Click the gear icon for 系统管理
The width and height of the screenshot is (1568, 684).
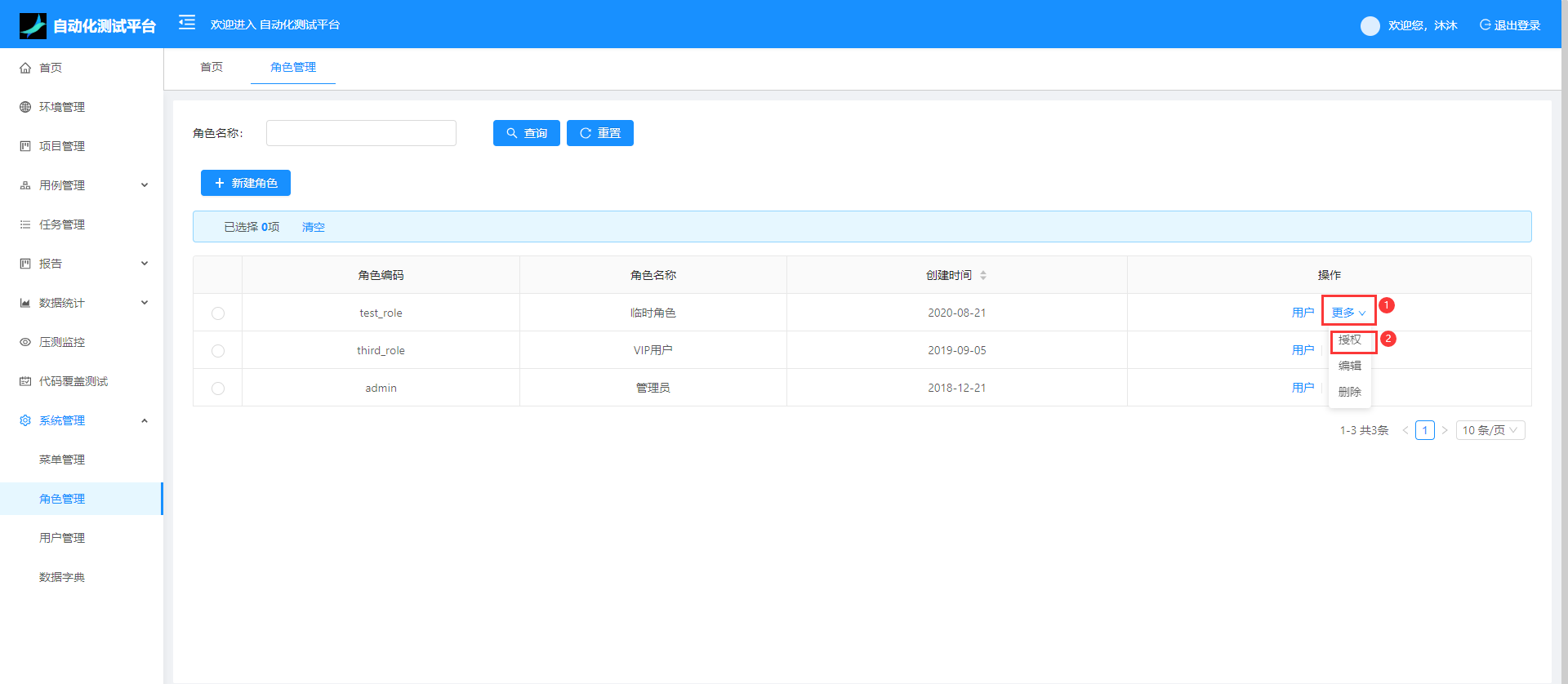pyautogui.click(x=25, y=420)
